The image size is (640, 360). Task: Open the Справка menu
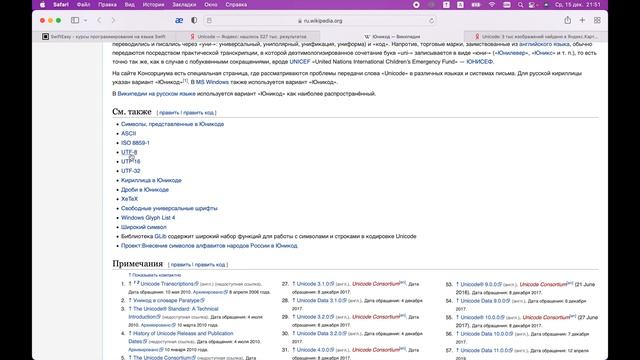click(236, 5)
